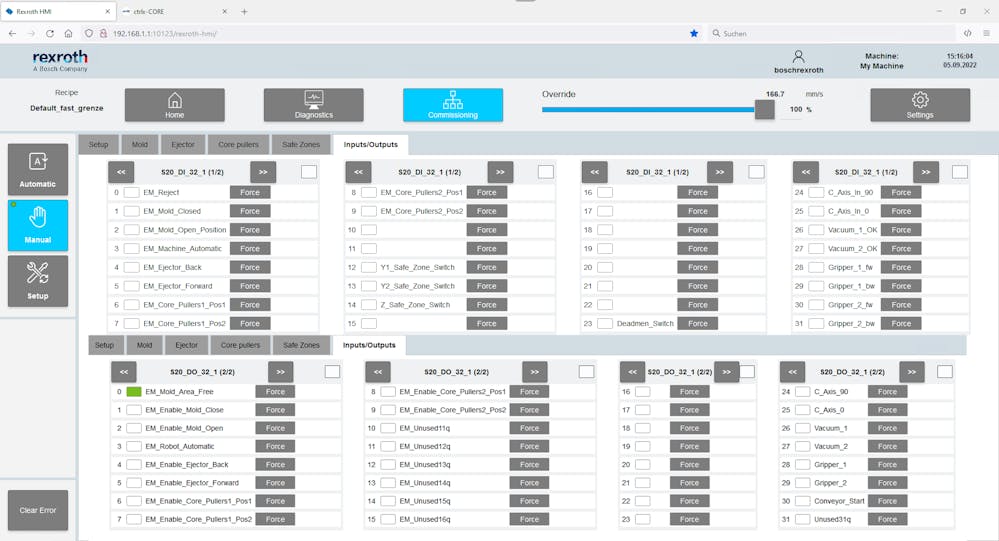Screen dimensions: 999x541
Task: Open the Setup tools mode
Action: pos(38,281)
